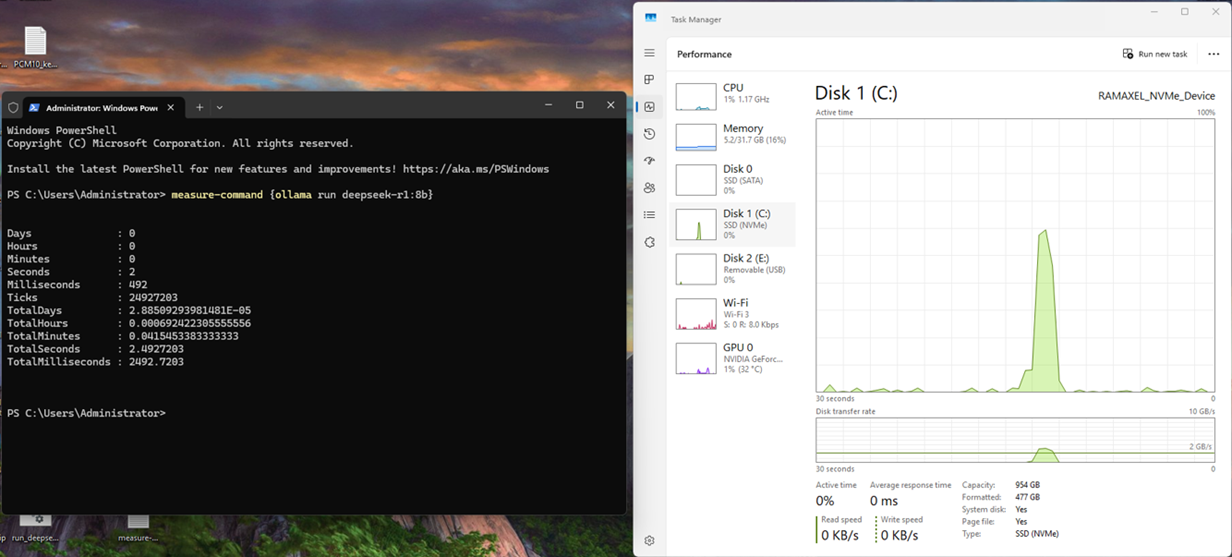Select the CPU performance graph
The image size is (1232, 557).
coord(732,95)
